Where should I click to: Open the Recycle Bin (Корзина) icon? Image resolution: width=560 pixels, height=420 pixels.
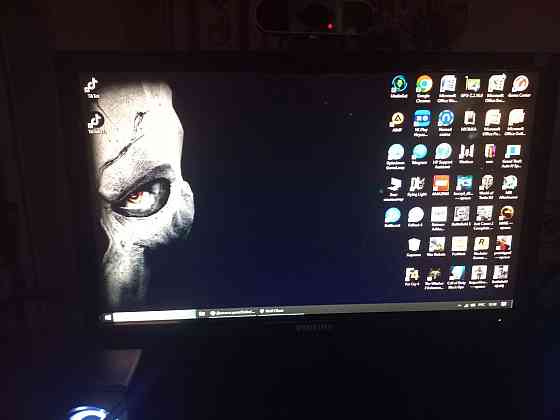[414, 246]
